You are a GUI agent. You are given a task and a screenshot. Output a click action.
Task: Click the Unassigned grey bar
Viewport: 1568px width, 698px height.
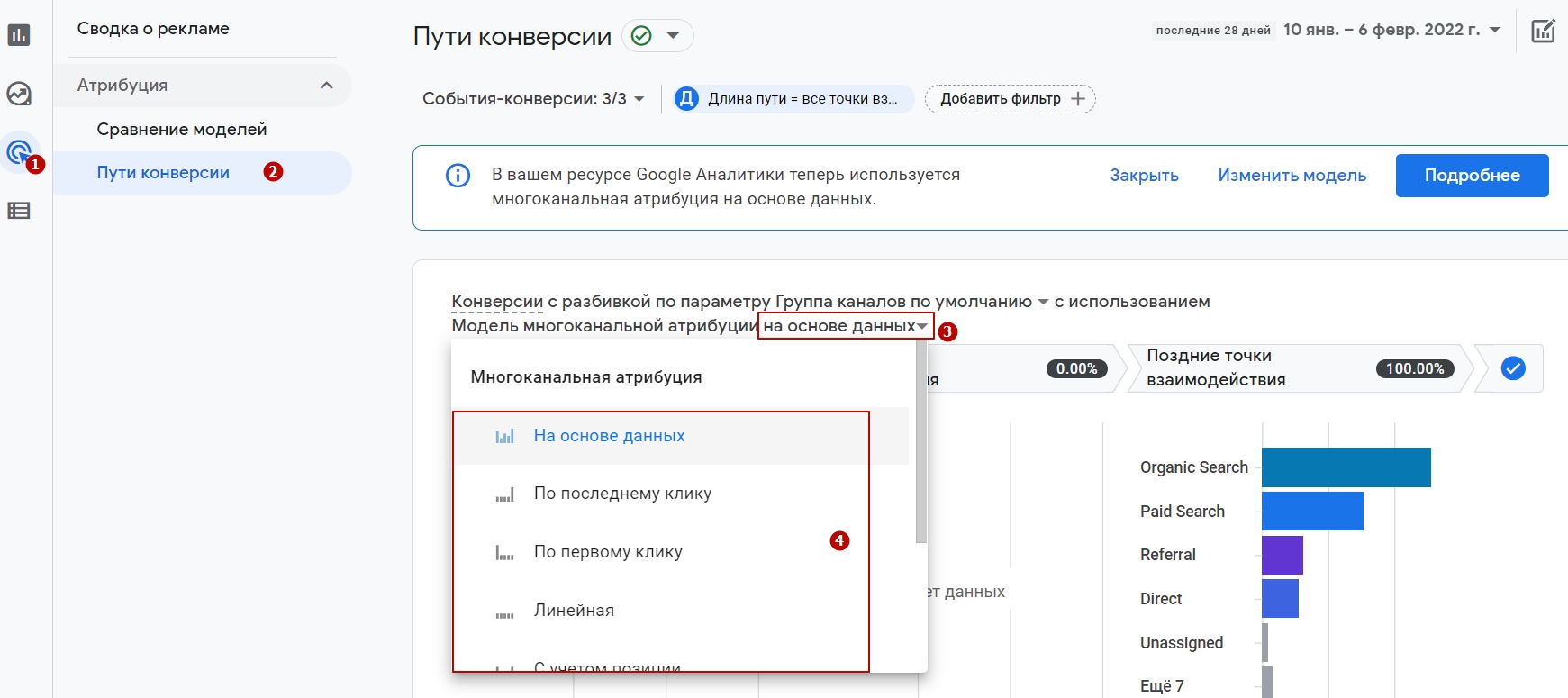click(x=1265, y=643)
